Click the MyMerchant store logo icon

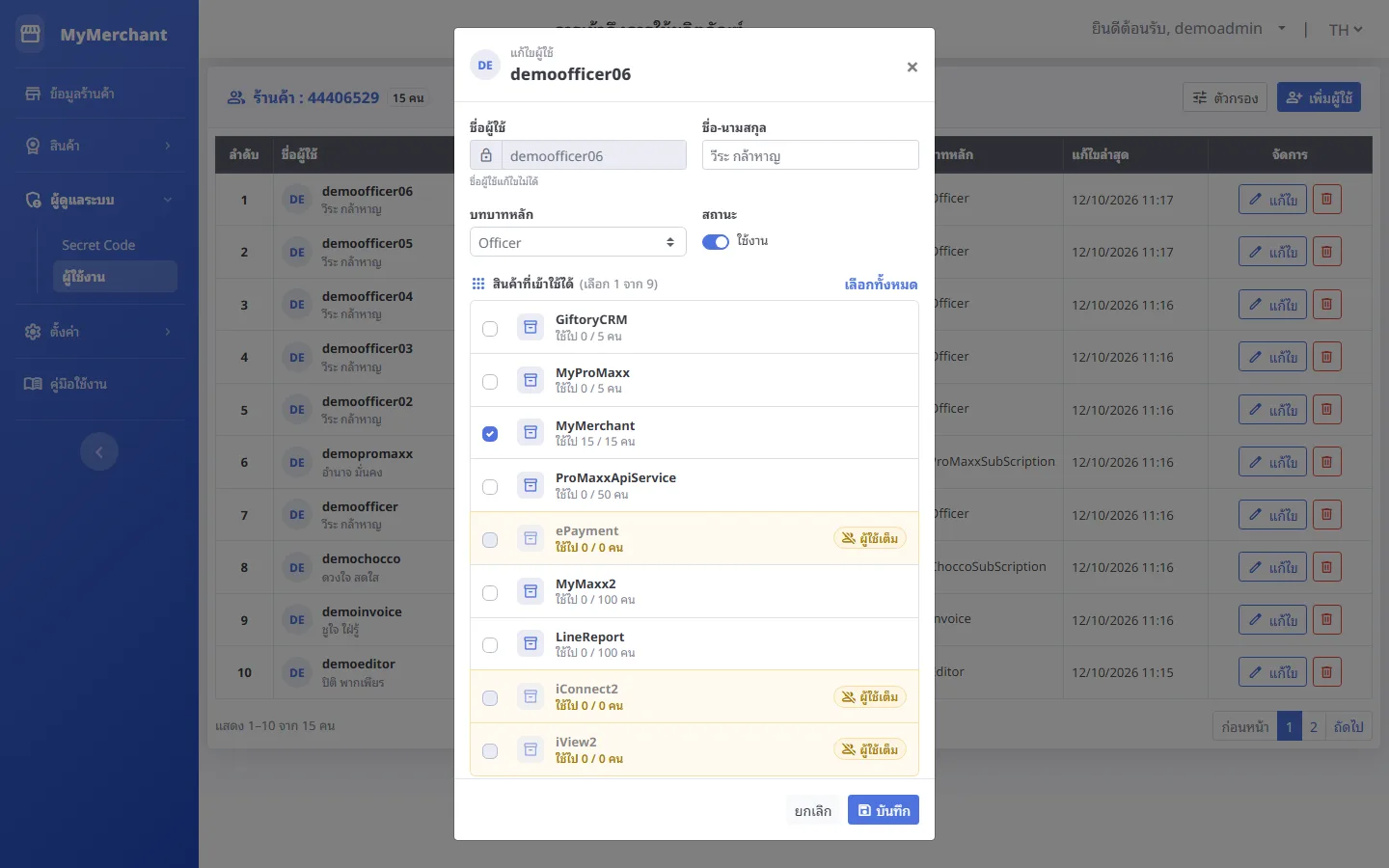coord(31,35)
